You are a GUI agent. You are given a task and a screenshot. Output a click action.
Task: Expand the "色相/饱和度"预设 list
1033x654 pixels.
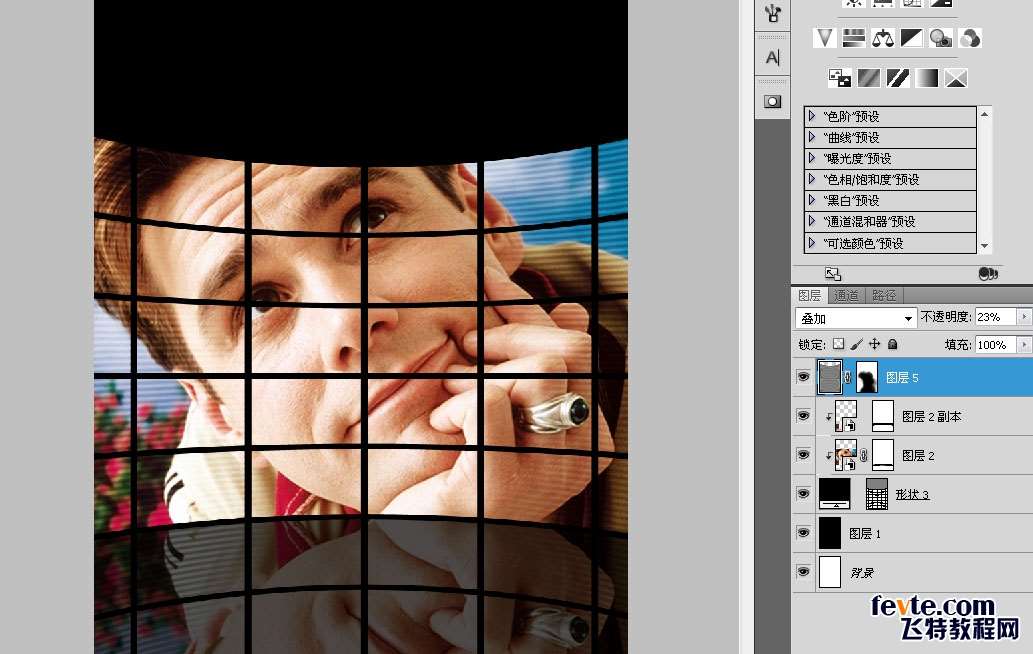coord(812,179)
